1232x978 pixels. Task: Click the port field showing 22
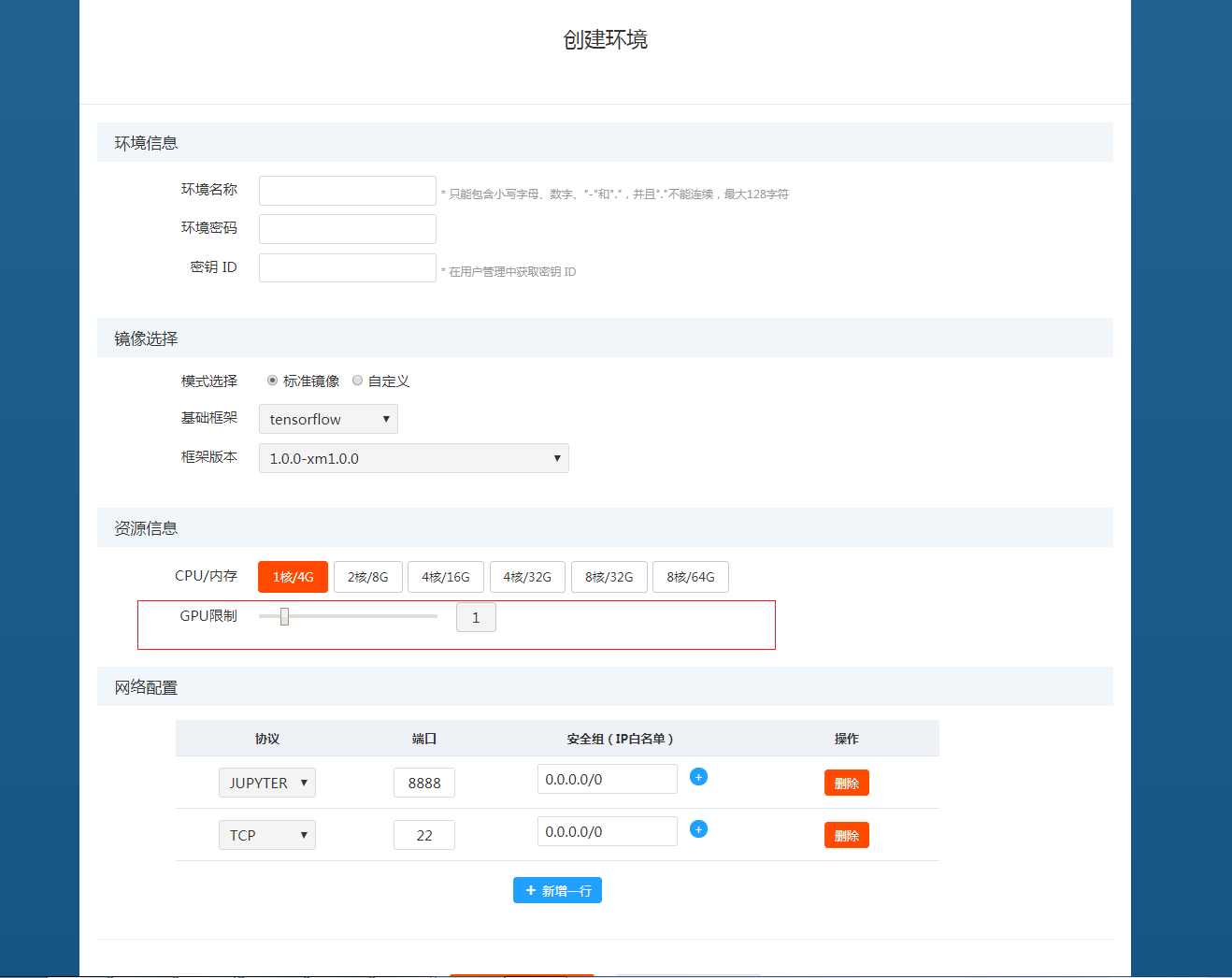click(x=424, y=835)
